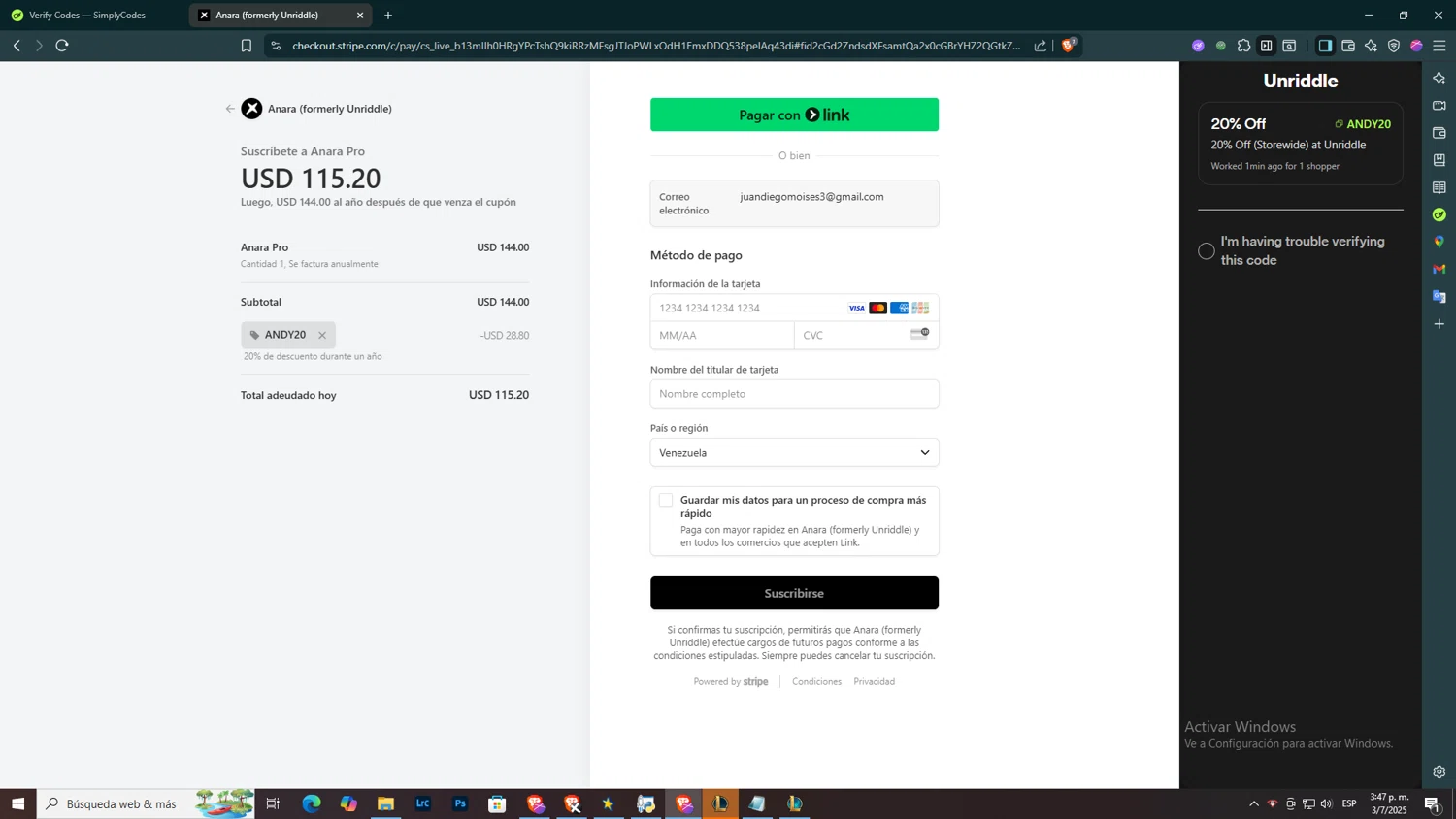
Task: Click the purple SimplyCodes extension icon
Action: click(1198, 46)
